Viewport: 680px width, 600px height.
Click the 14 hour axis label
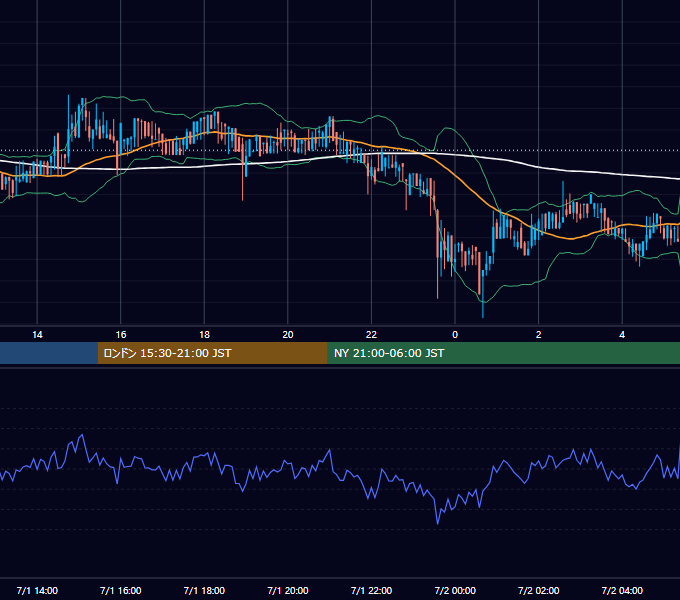click(37, 335)
